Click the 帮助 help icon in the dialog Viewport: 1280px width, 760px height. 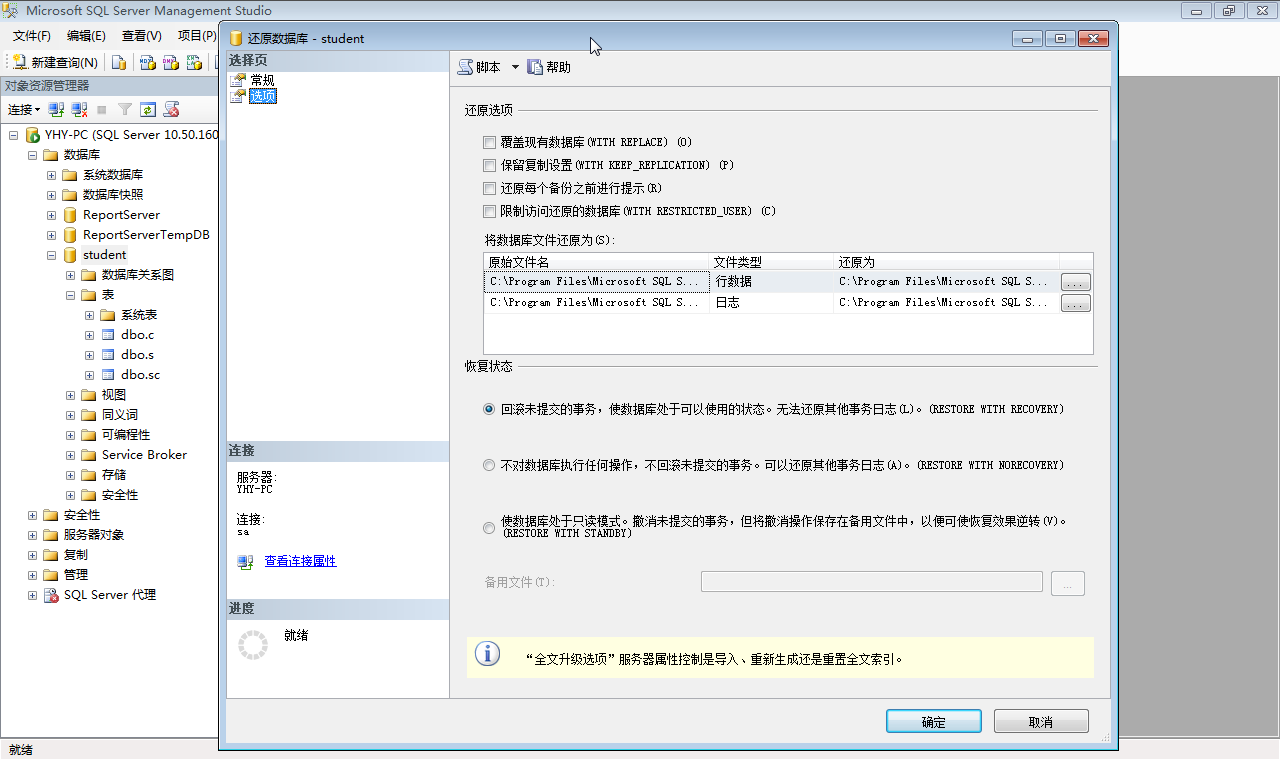(x=535, y=67)
